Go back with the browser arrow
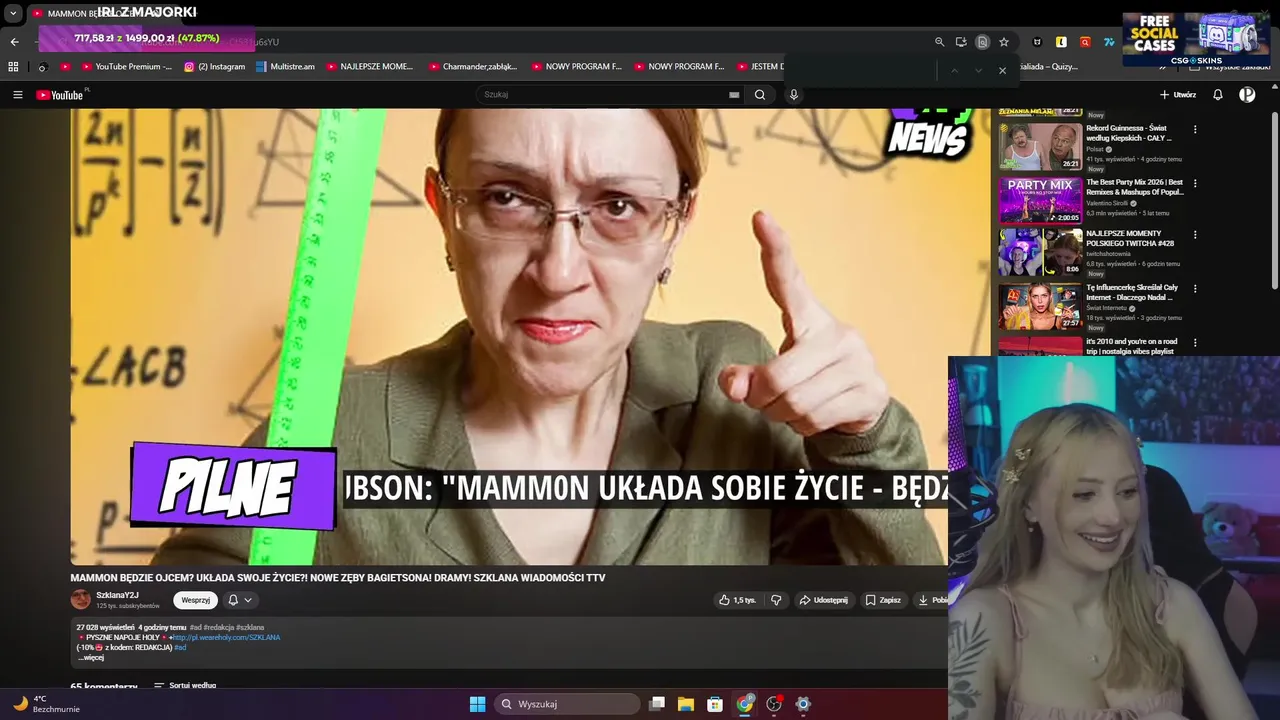This screenshot has height=720, width=1280. pyautogui.click(x=14, y=42)
